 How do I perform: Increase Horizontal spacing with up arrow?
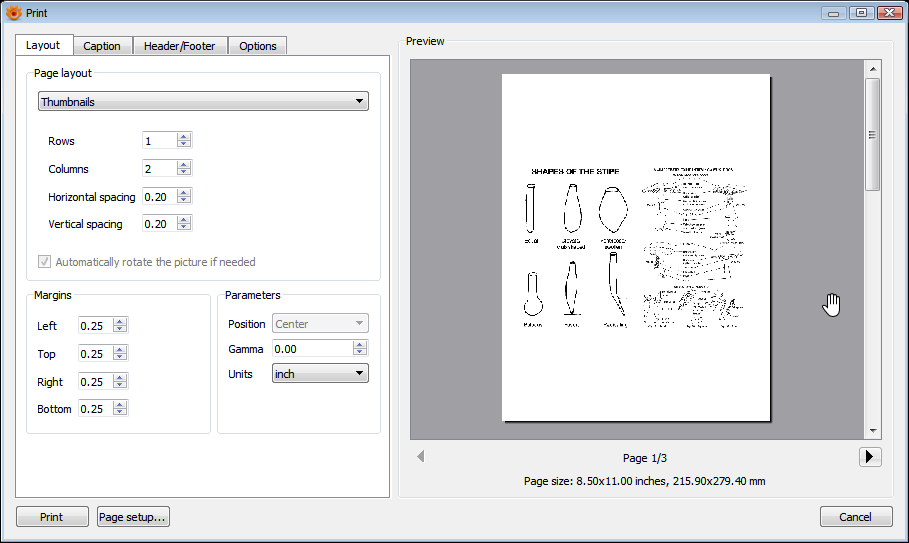183,192
